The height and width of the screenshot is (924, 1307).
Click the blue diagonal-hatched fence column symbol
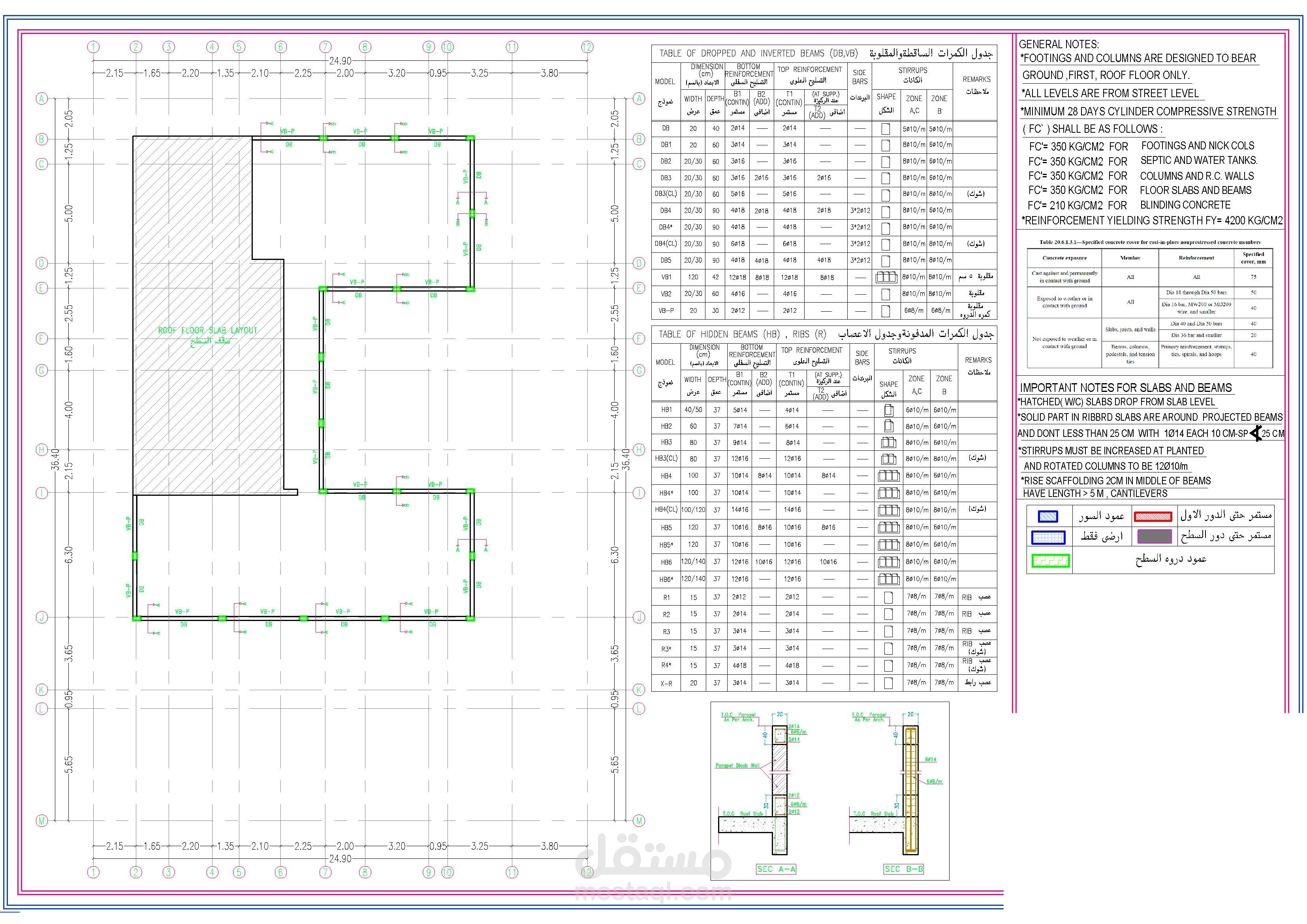(x=1048, y=516)
